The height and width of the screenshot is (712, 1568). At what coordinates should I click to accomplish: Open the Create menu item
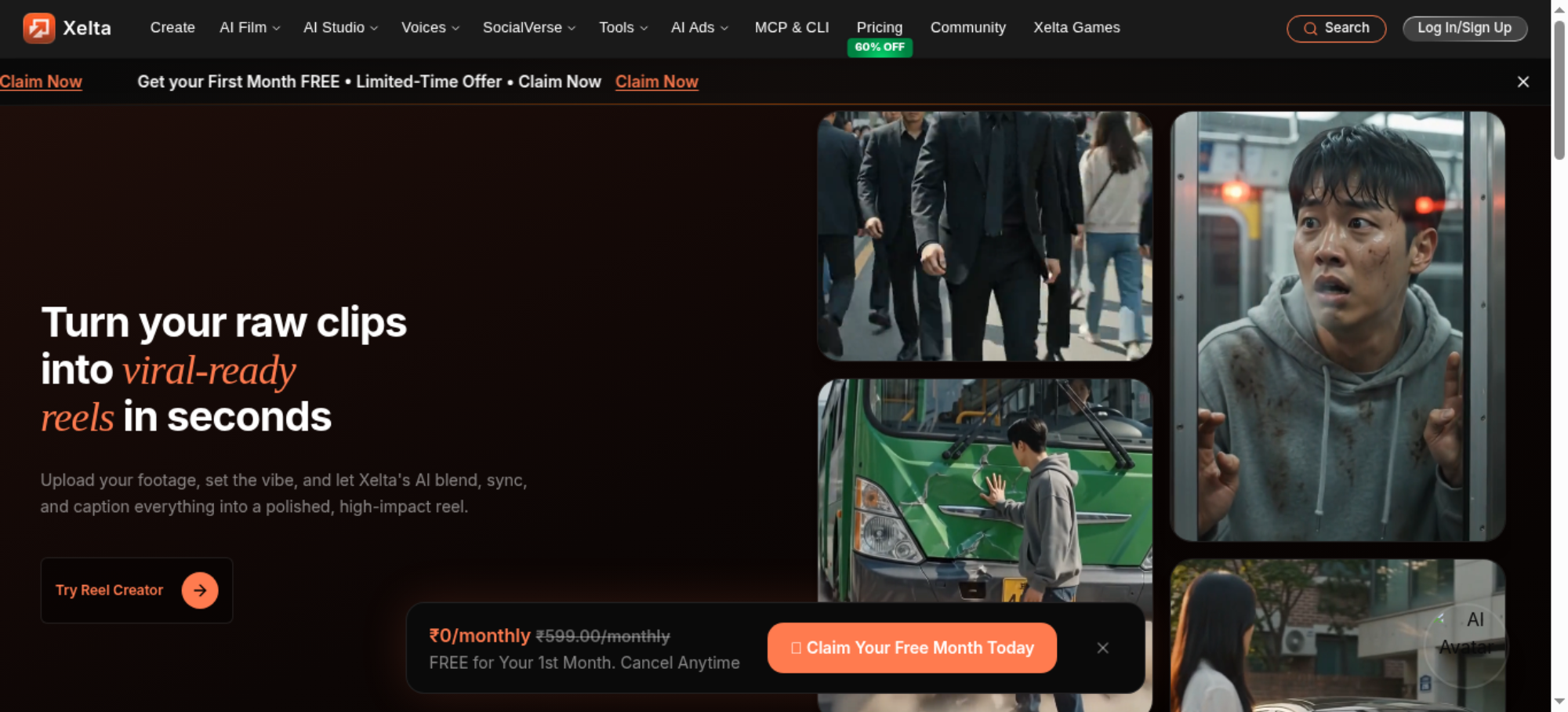tap(172, 27)
